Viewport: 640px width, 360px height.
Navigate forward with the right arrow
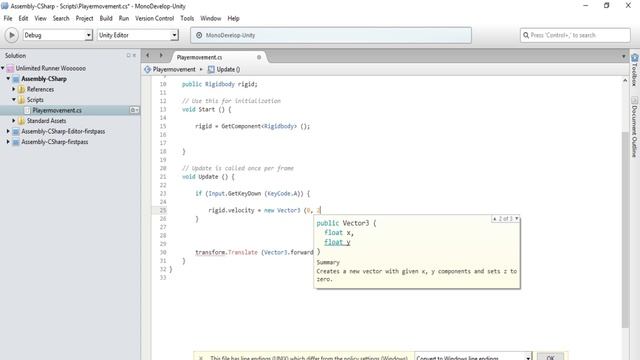(161, 56)
